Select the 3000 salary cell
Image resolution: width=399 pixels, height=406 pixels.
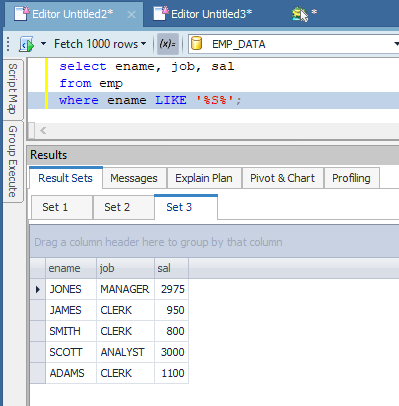171,352
